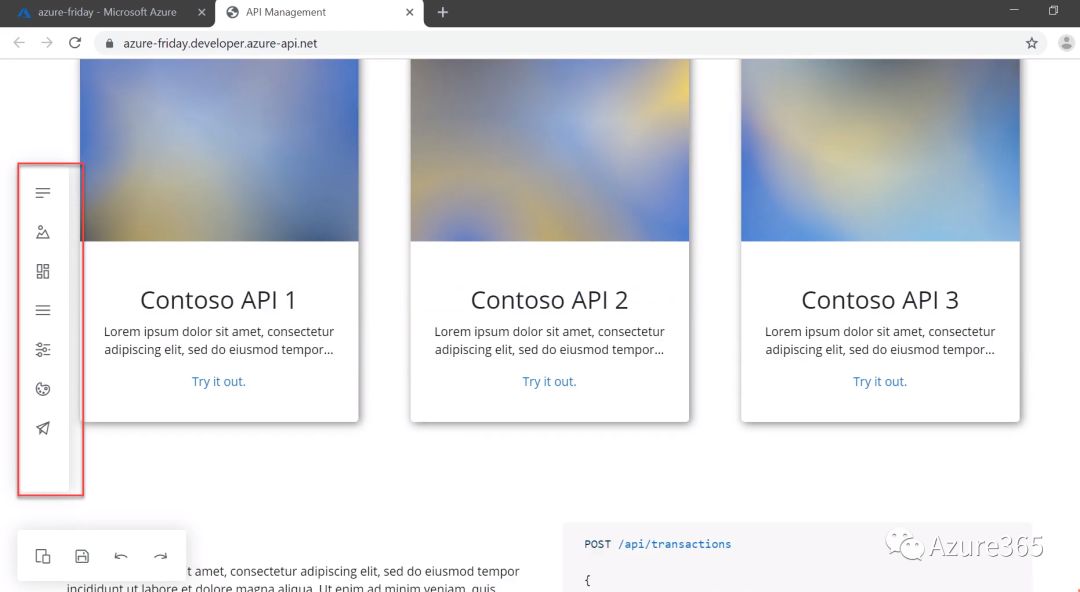Click "Try it out." under Contoso API 3
The height and width of the screenshot is (592, 1080).
coord(880,381)
